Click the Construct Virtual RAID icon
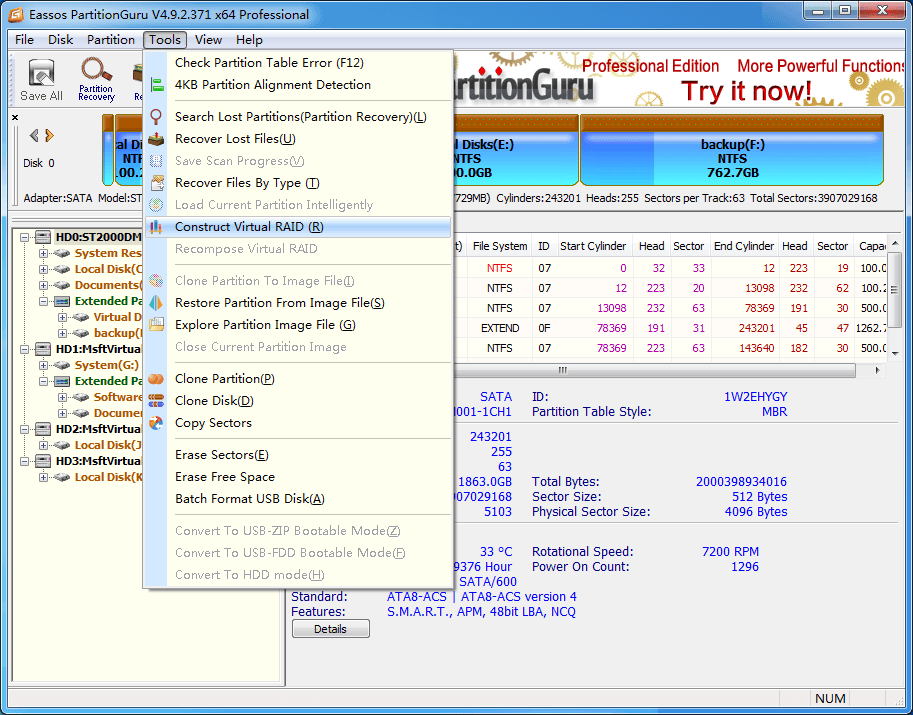The image size is (913, 715). coord(155,227)
